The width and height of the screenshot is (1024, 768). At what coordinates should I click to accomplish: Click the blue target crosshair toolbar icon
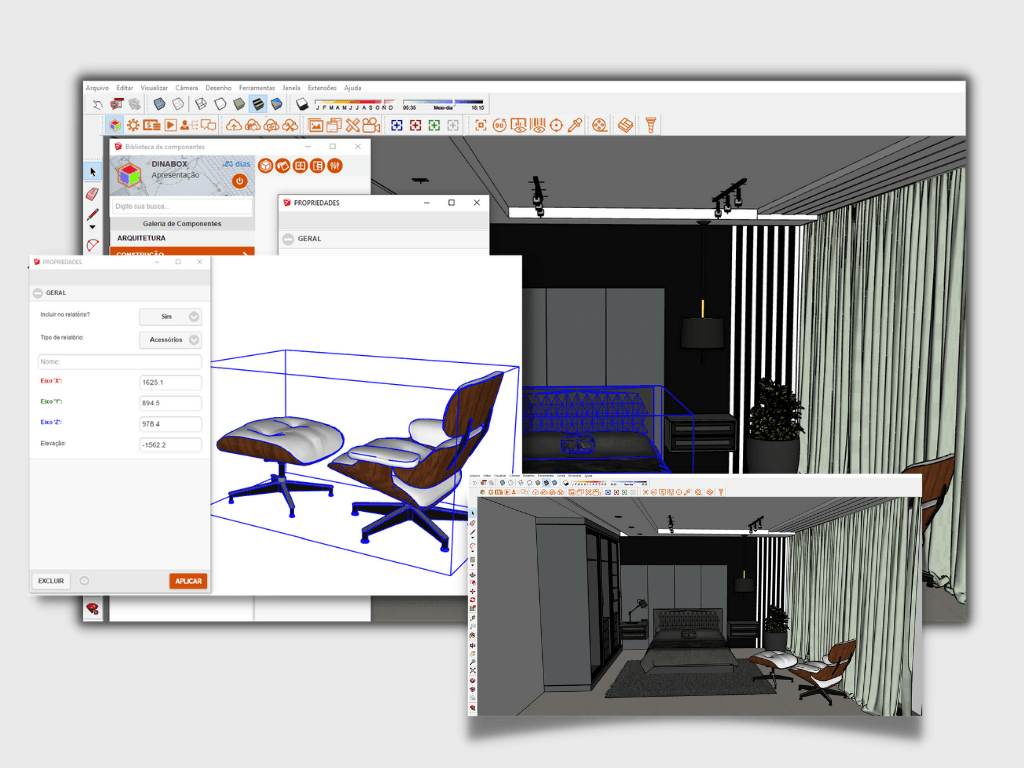coord(396,125)
